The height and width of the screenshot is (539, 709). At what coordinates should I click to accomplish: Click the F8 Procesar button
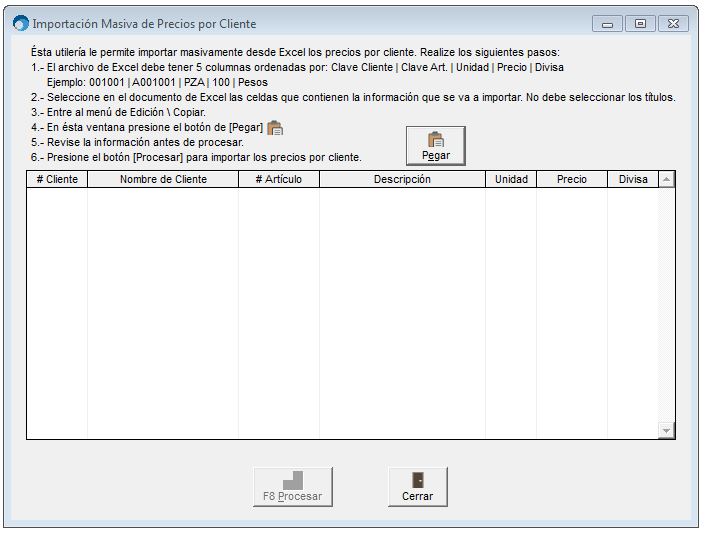point(293,487)
